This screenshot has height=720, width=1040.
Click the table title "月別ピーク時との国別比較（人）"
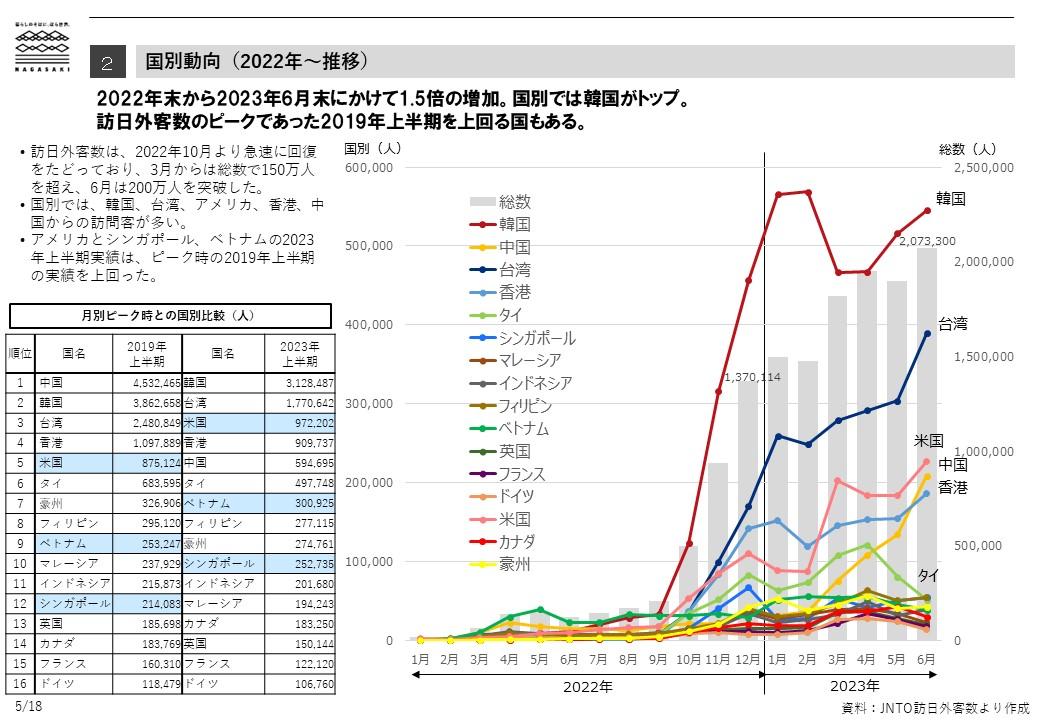click(x=170, y=316)
